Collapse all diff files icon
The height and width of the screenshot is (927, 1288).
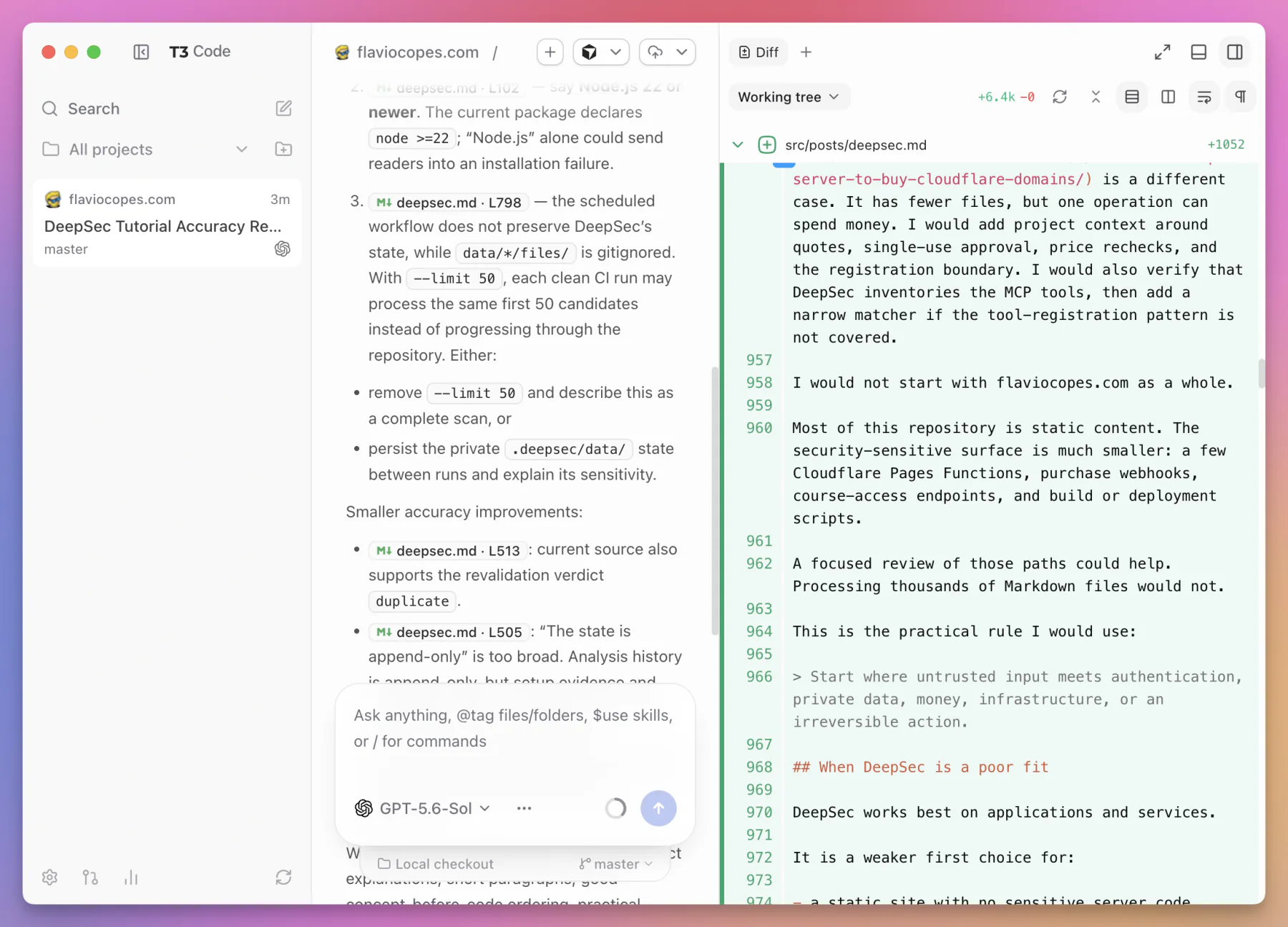click(x=1096, y=97)
